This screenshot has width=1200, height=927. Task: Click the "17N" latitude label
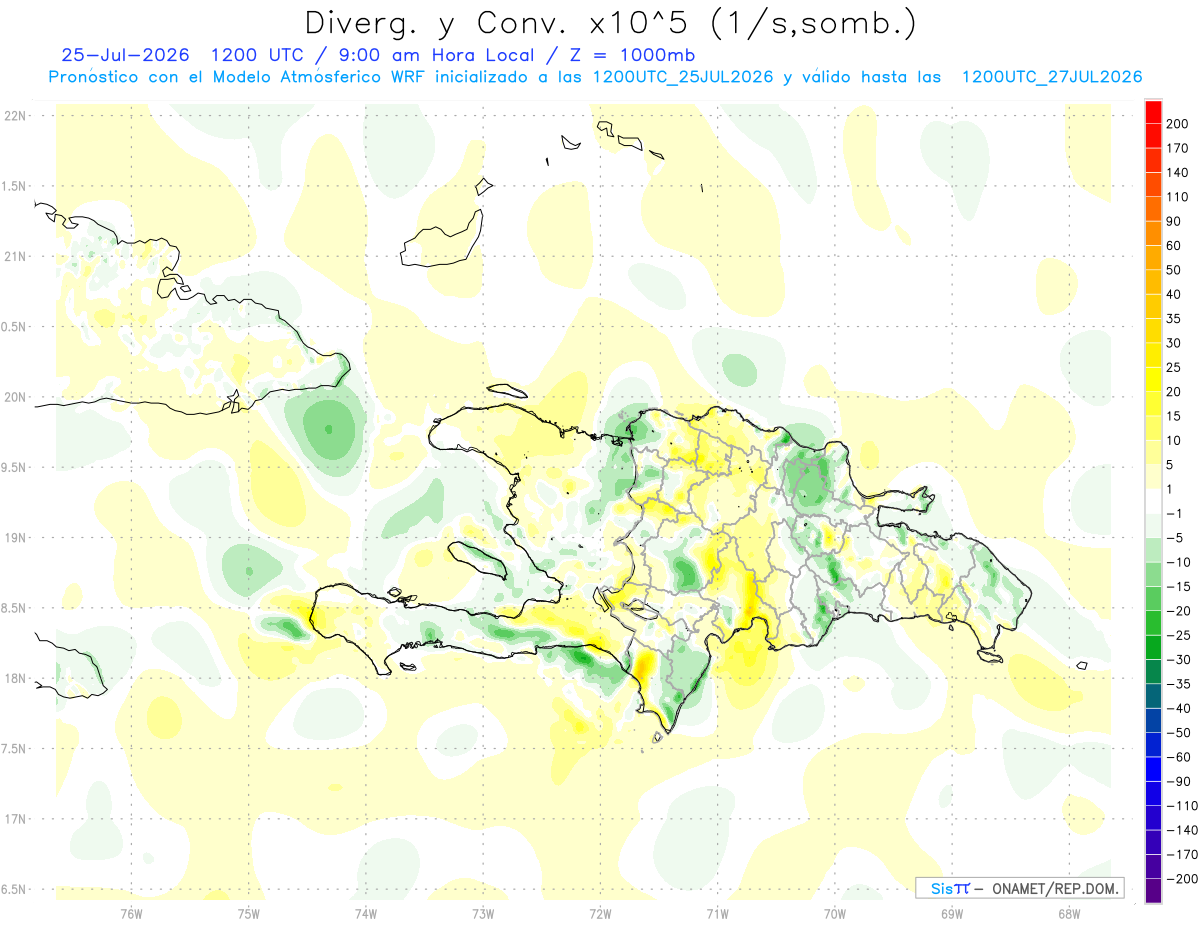click(14, 819)
